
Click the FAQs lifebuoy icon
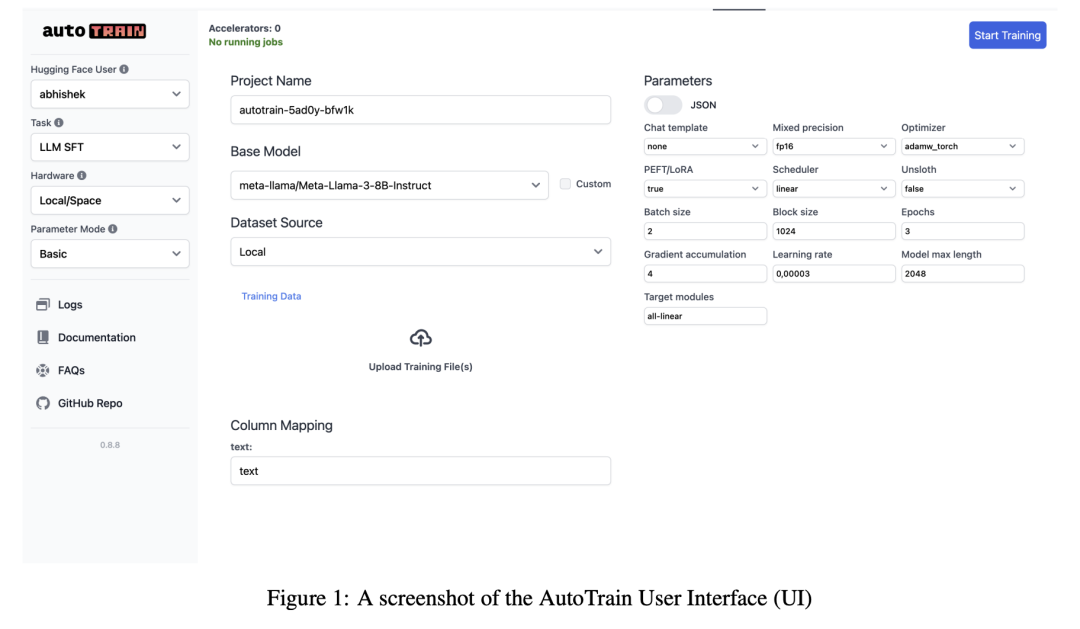tap(42, 371)
